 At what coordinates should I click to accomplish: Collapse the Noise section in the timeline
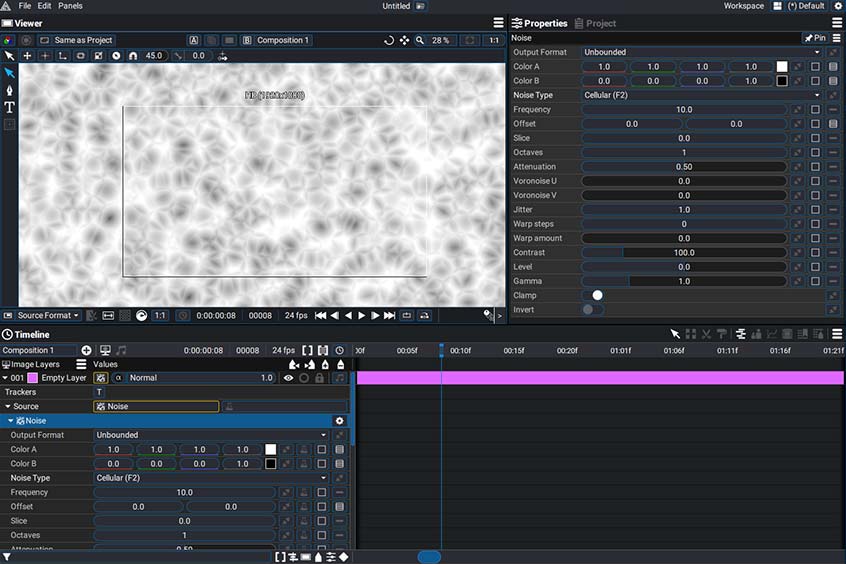[x=11, y=420]
